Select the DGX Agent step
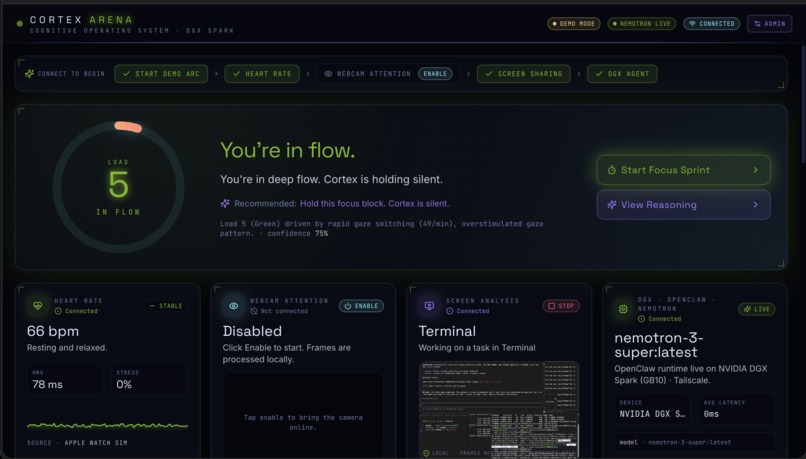The height and width of the screenshot is (459, 806). (622, 74)
